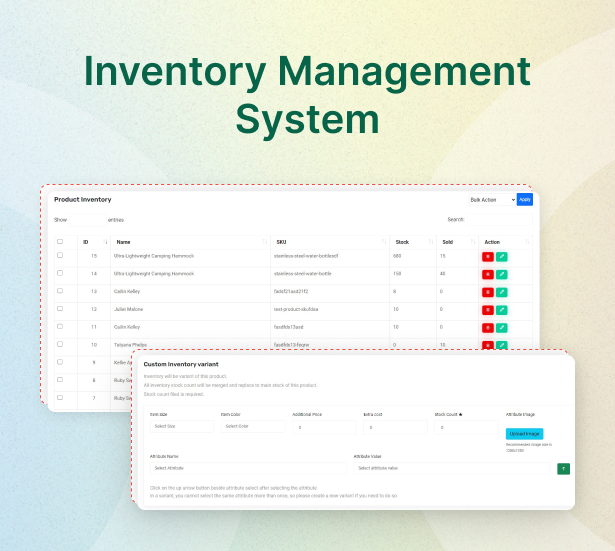Tick the select-all checkbox in table header

click(x=60, y=241)
